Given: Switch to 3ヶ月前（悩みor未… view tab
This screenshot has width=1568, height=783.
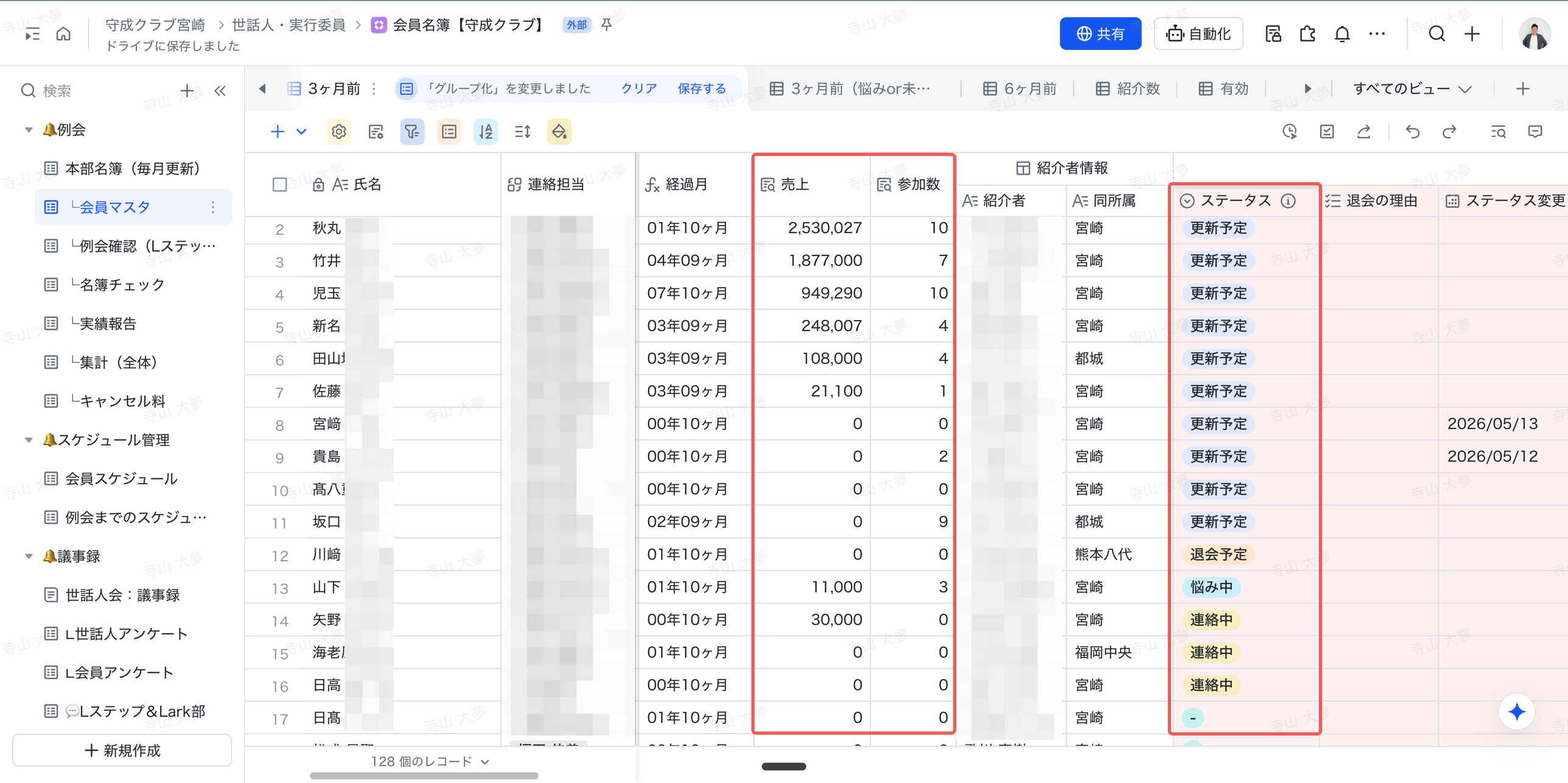Looking at the screenshot, I should (849, 89).
